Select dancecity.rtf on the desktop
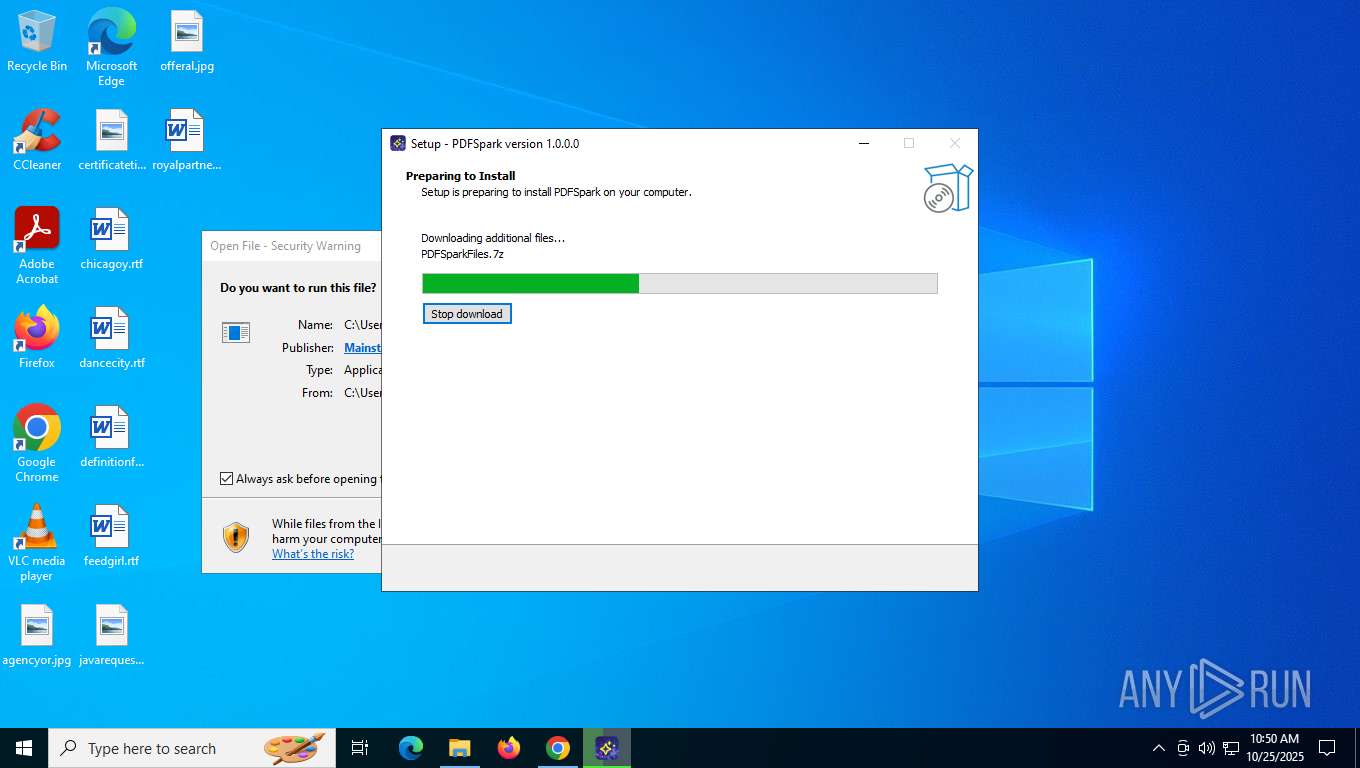Image resolution: width=1360 pixels, height=768 pixels. point(112,338)
